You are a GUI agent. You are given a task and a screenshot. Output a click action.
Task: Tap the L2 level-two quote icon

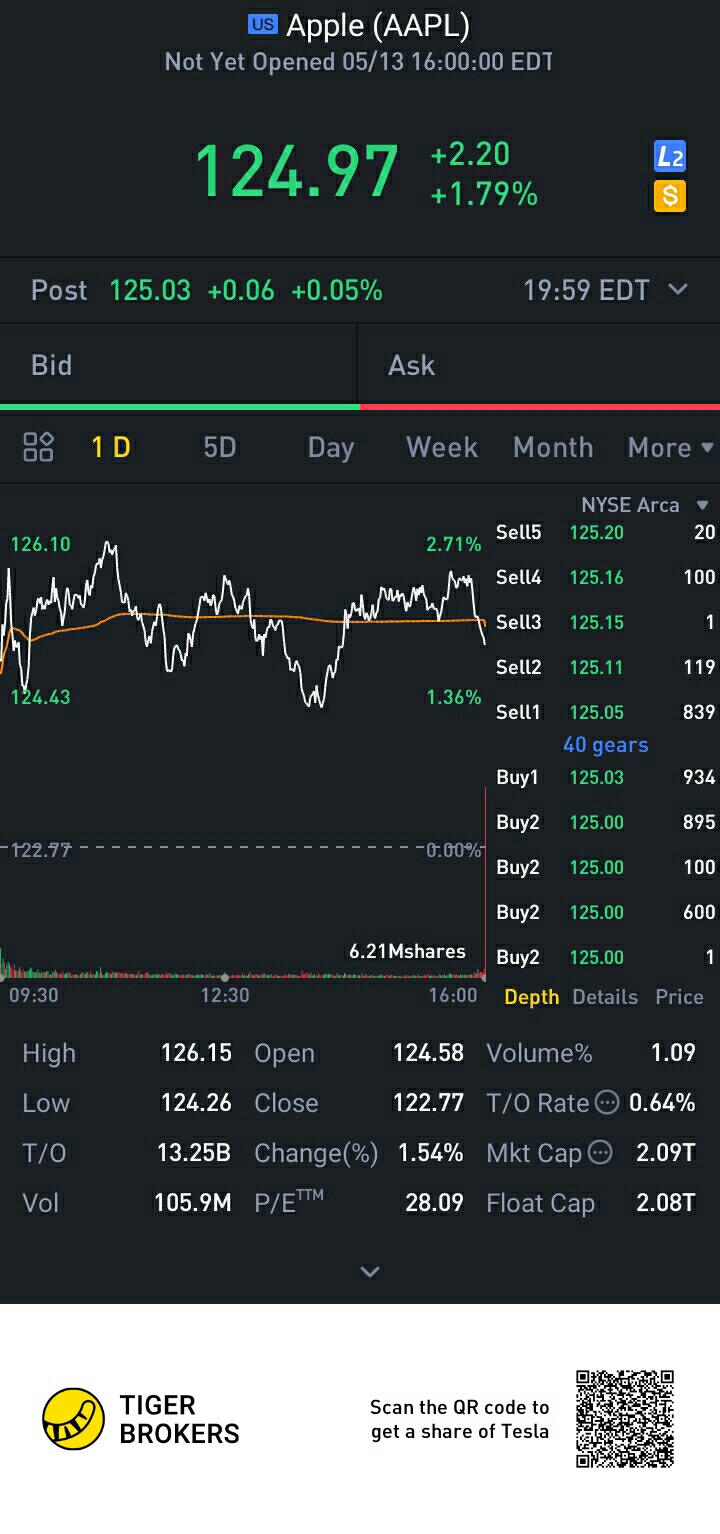click(x=669, y=155)
